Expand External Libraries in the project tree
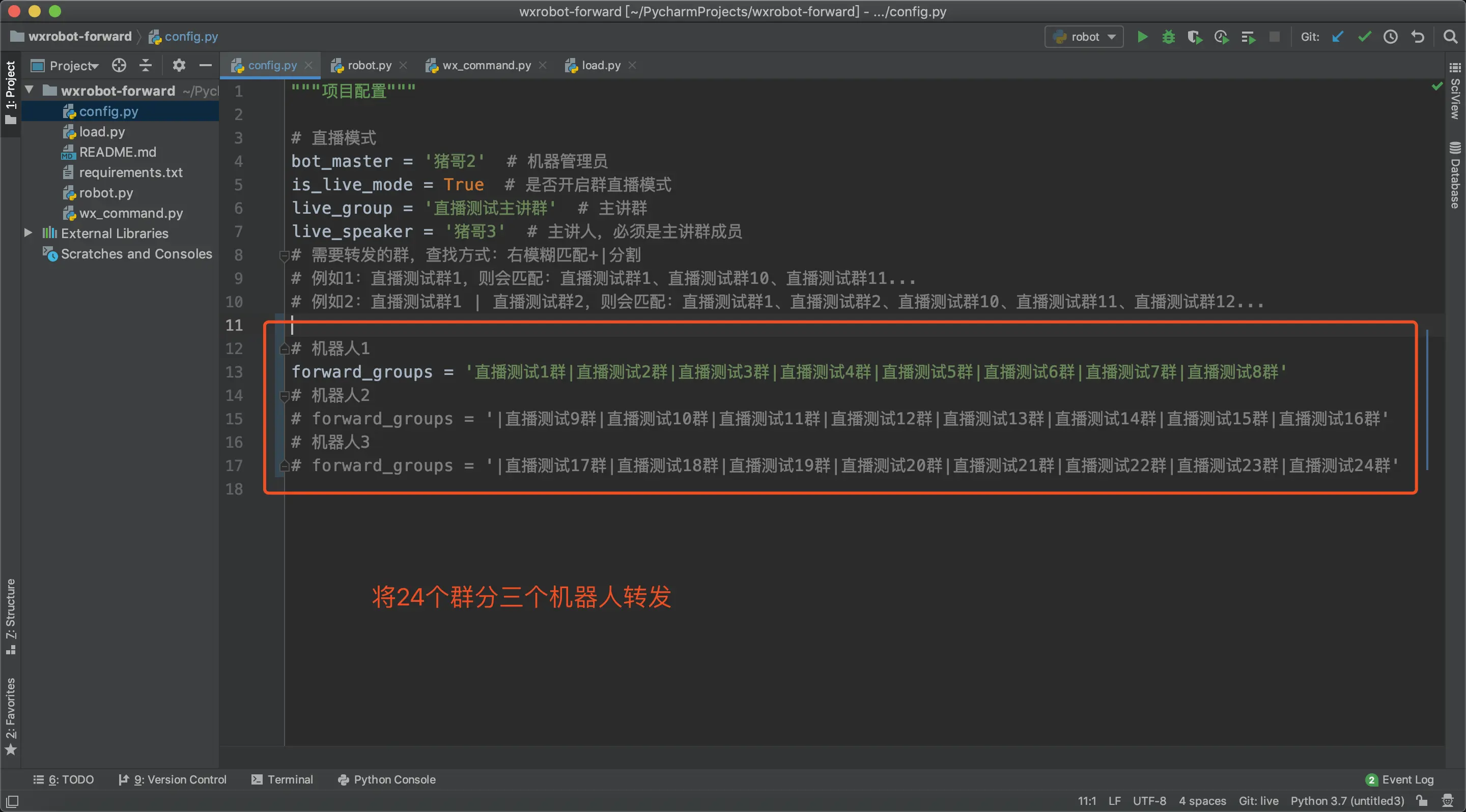Viewport: 1466px width, 812px height. [28, 233]
